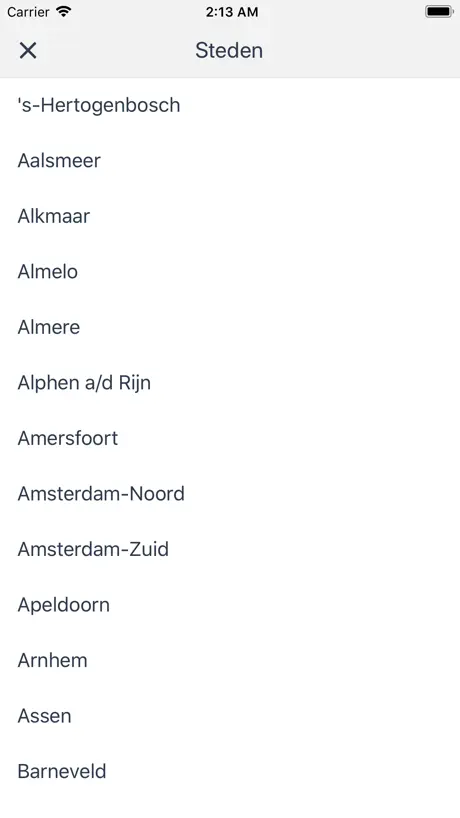Select the Amersfoort city row
The image size is (460, 818).
[230, 438]
